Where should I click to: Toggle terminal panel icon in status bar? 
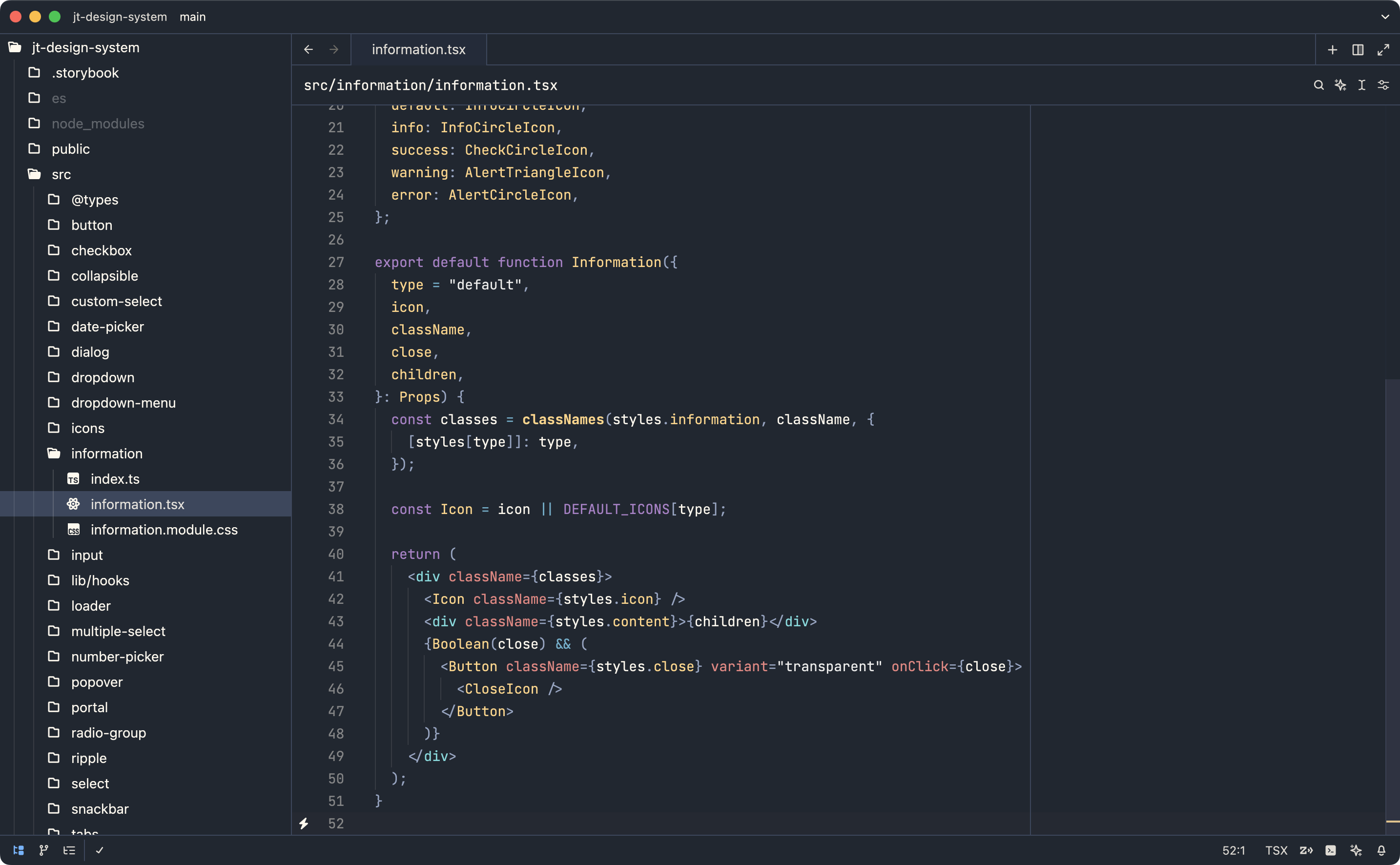click(x=1331, y=850)
